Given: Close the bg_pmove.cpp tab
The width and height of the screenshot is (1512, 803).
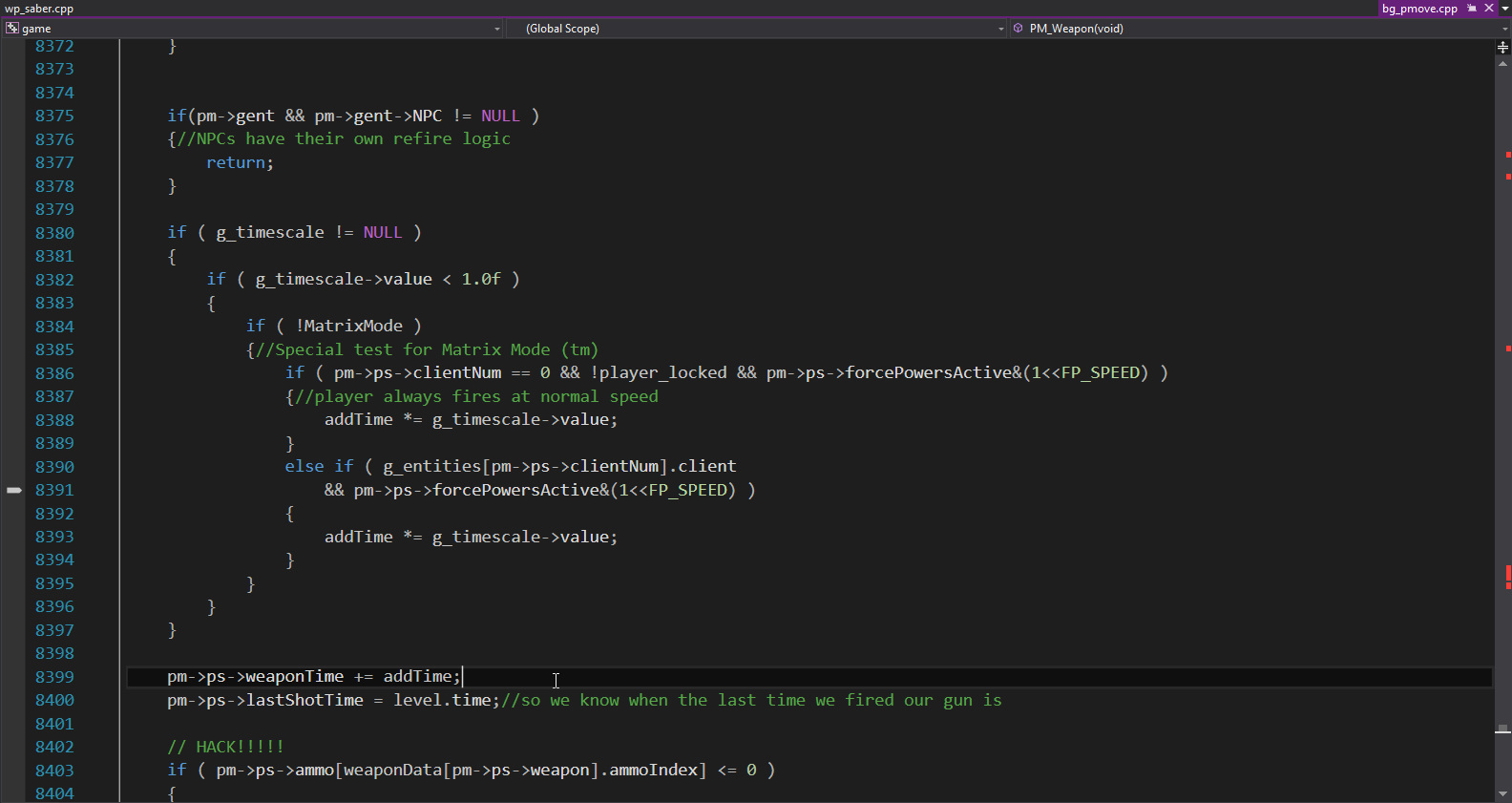Looking at the screenshot, I should click(x=1488, y=8).
